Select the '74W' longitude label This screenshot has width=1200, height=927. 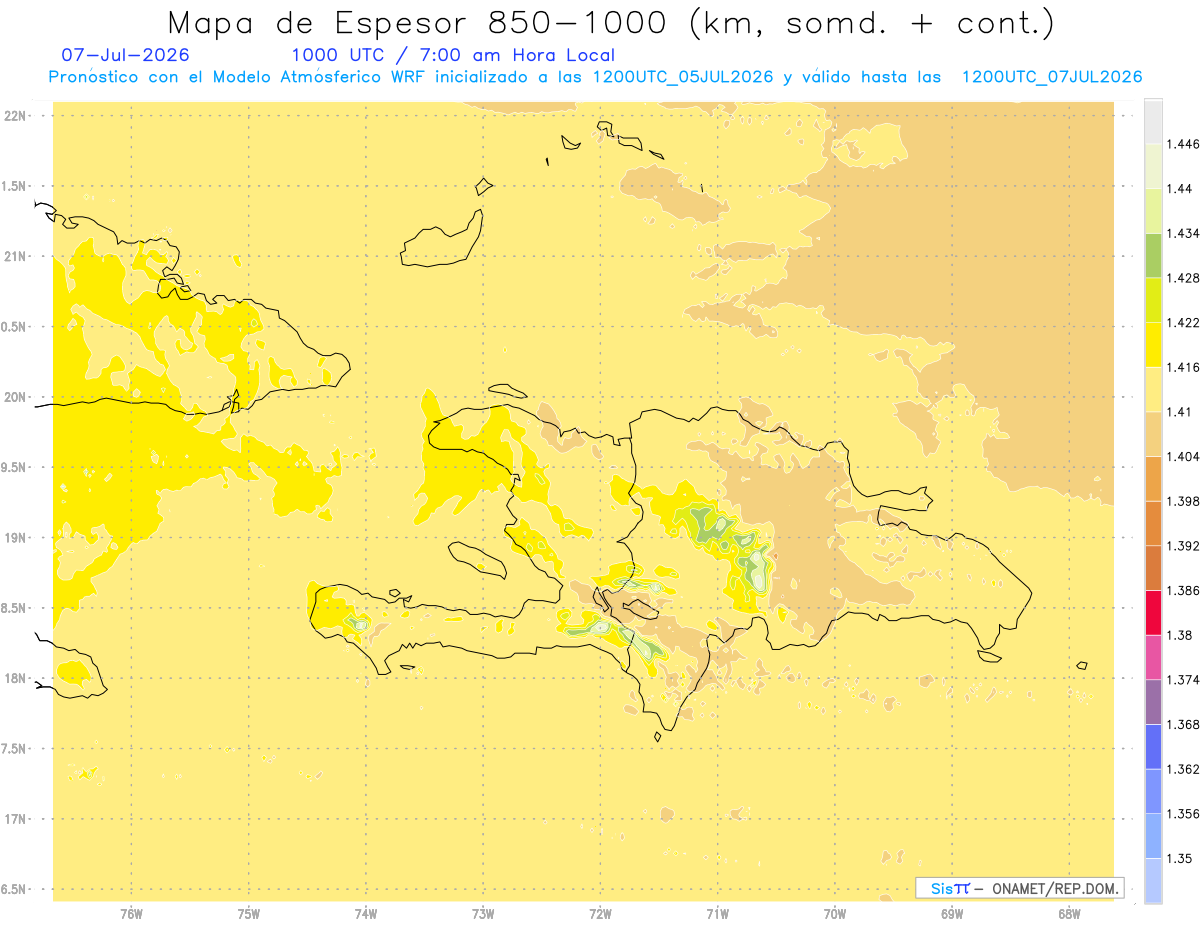(366, 913)
